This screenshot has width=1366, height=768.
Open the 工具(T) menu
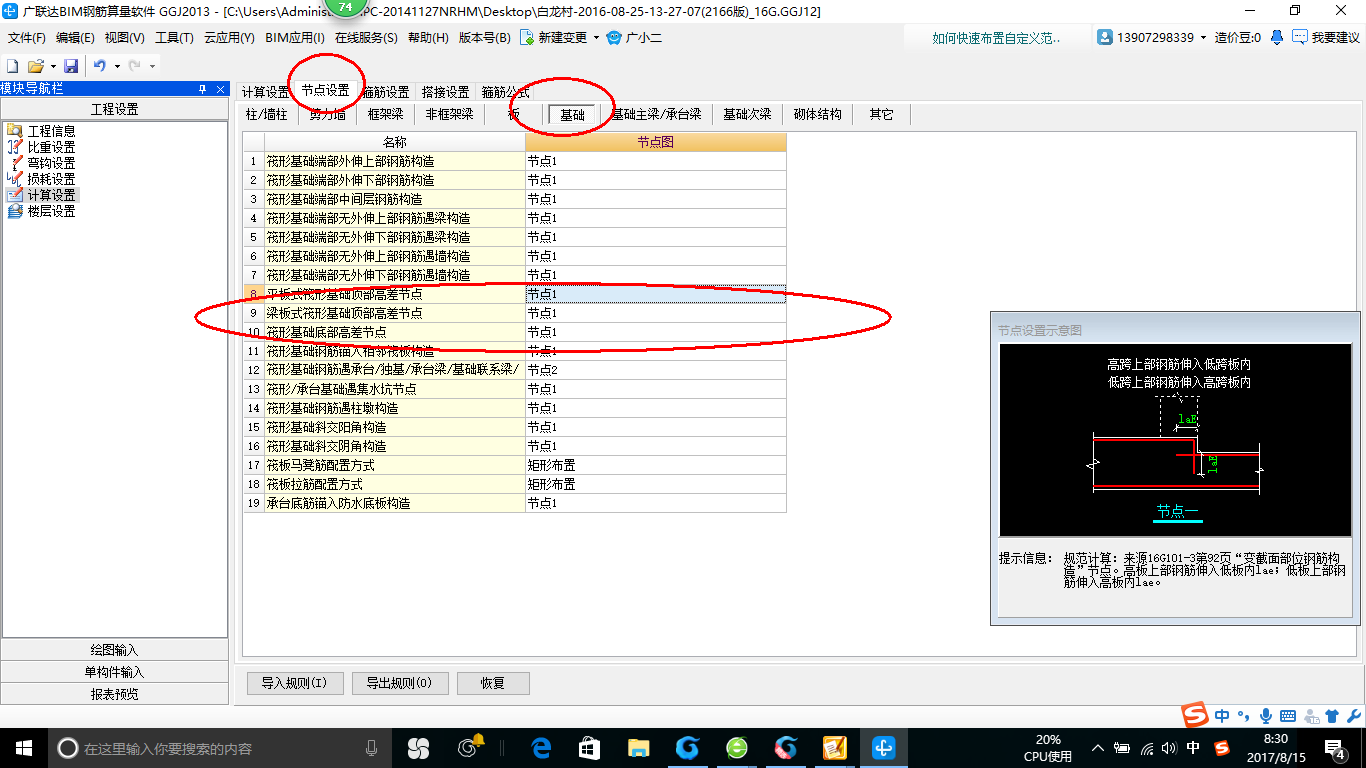coord(174,38)
